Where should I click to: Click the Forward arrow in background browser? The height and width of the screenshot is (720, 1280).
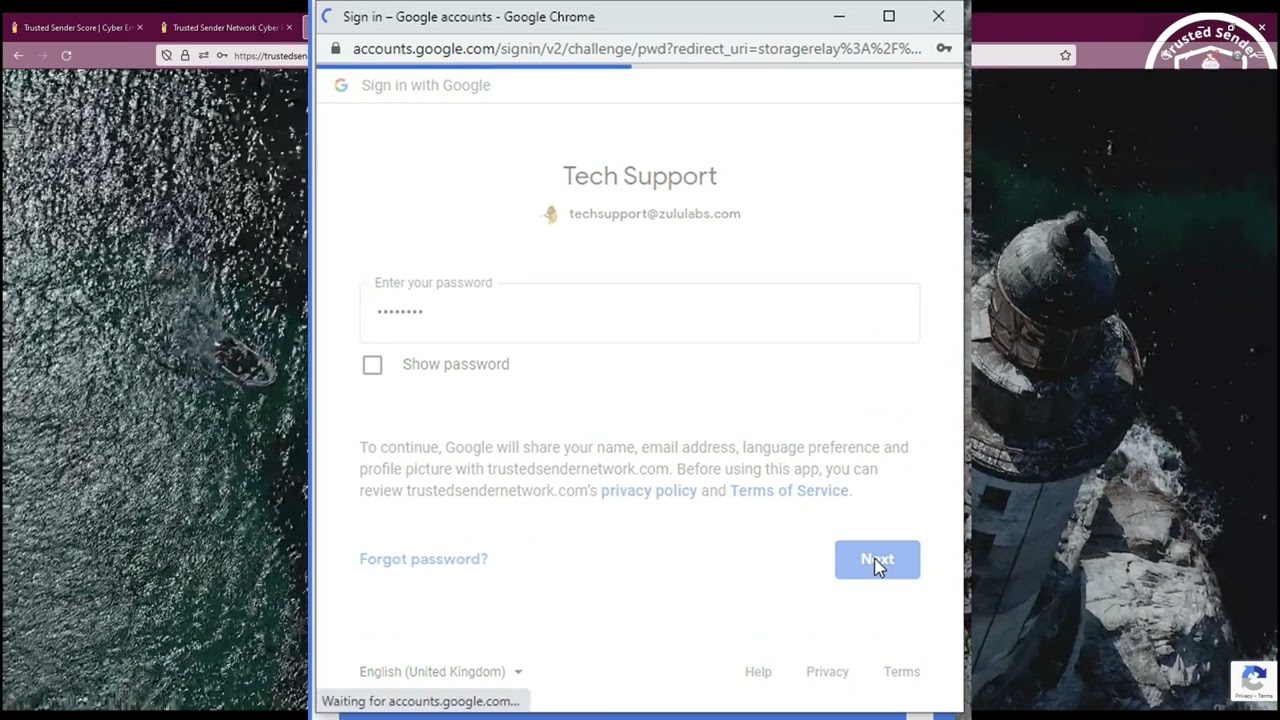tap(42, 55)
